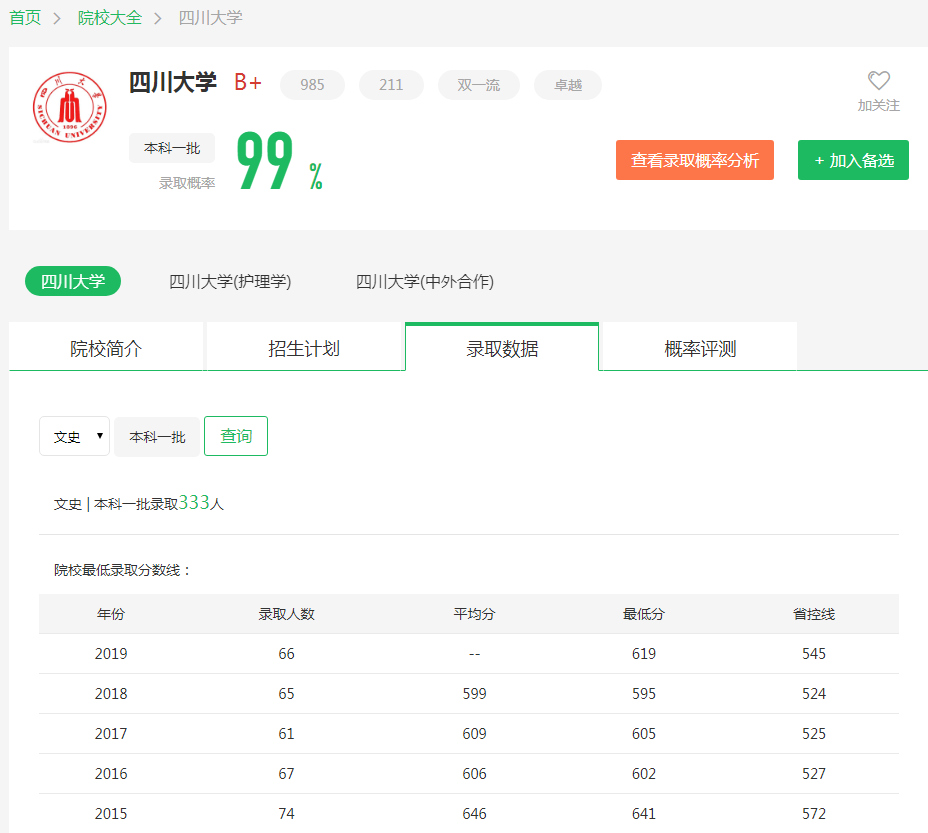
Task: Click the 646 average score in 2015 row
Action: click(x=474, y=813)
